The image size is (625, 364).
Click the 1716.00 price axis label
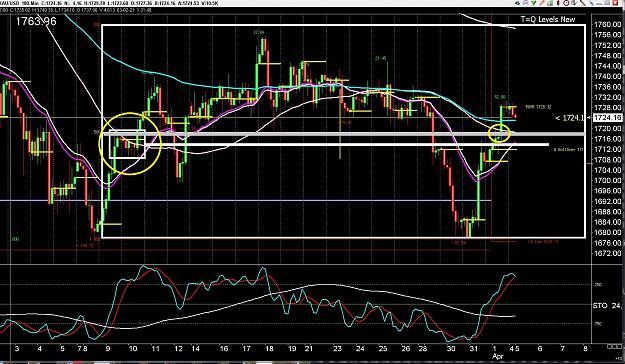pyautogui.click(x=608, y=139)
